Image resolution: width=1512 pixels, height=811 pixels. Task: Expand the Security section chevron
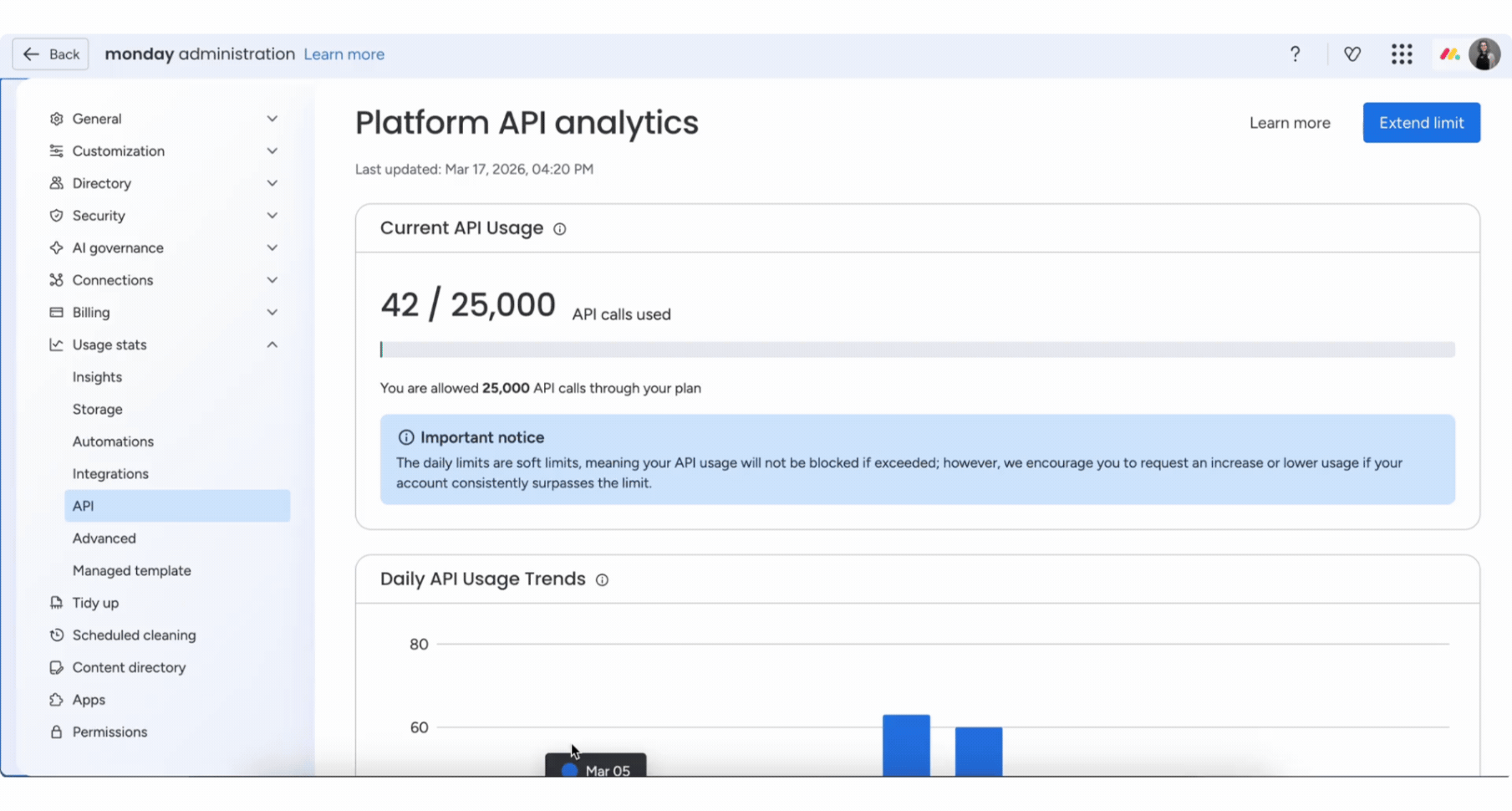tap(272, 216)
